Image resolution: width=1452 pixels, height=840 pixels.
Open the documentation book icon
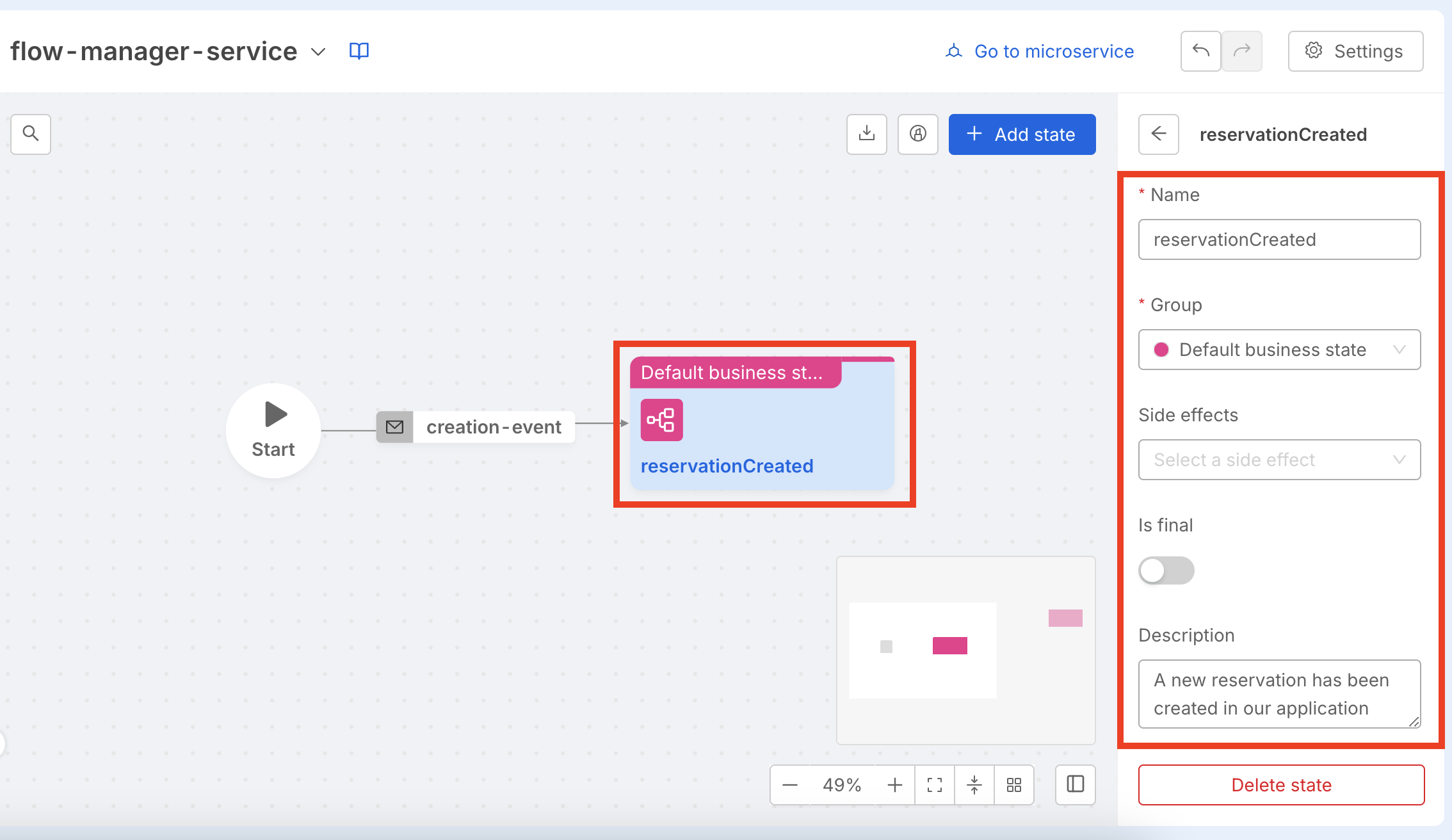click(359, 51)
